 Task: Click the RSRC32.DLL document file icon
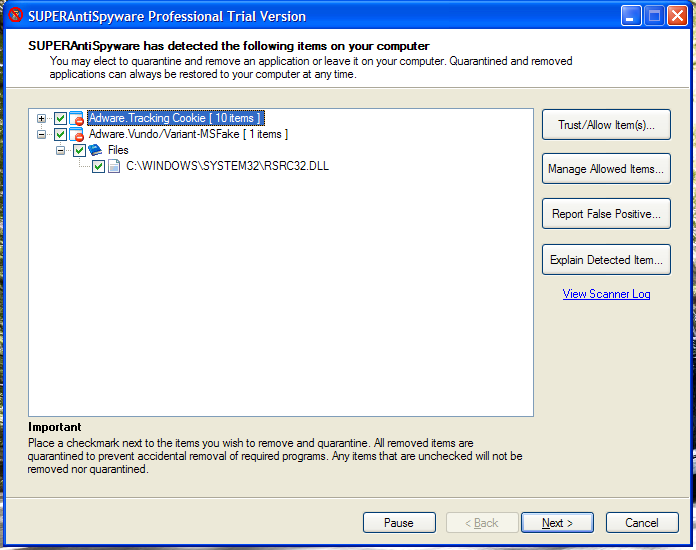114,166
